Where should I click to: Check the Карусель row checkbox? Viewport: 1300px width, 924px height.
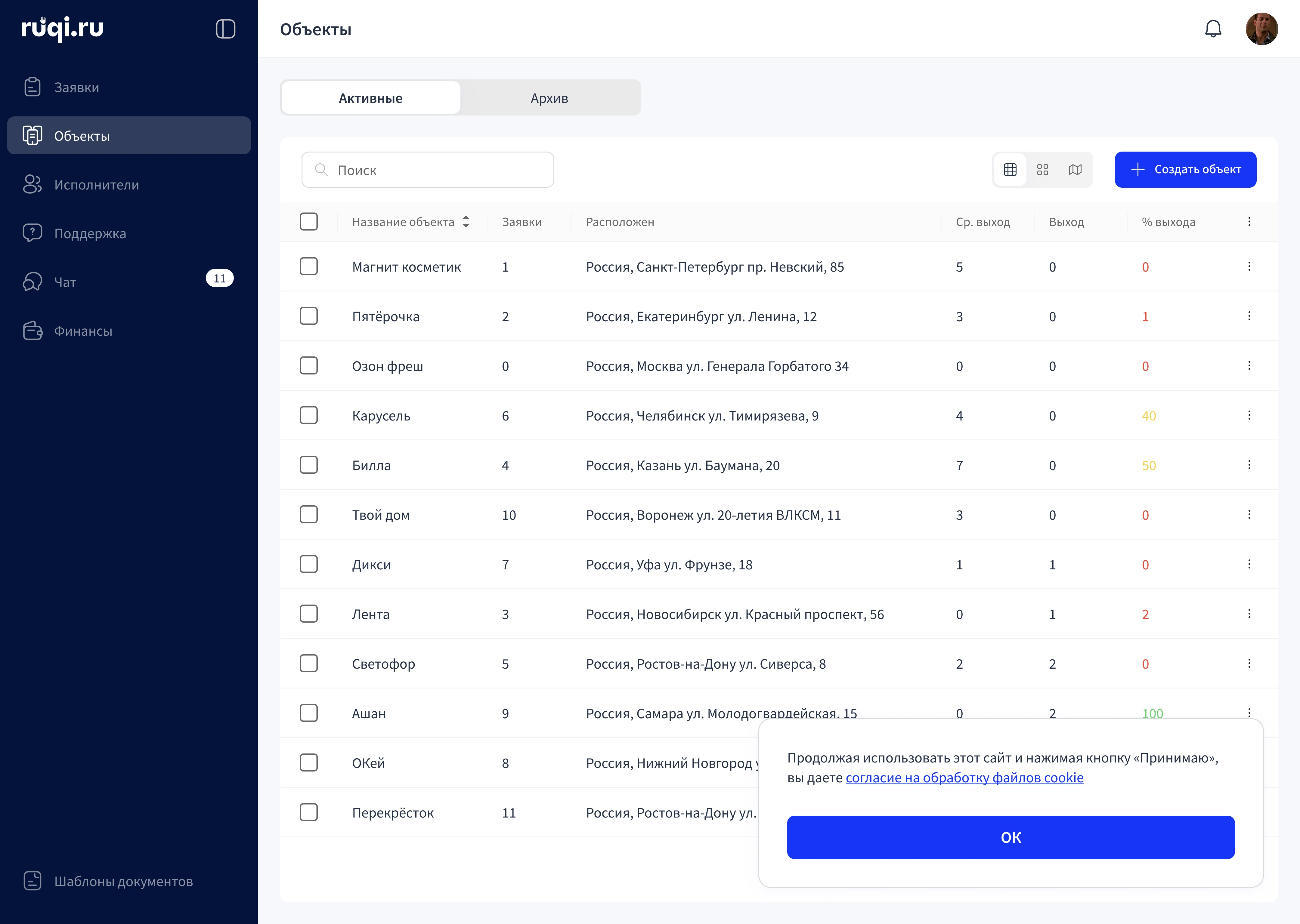[x=308, y=415]
